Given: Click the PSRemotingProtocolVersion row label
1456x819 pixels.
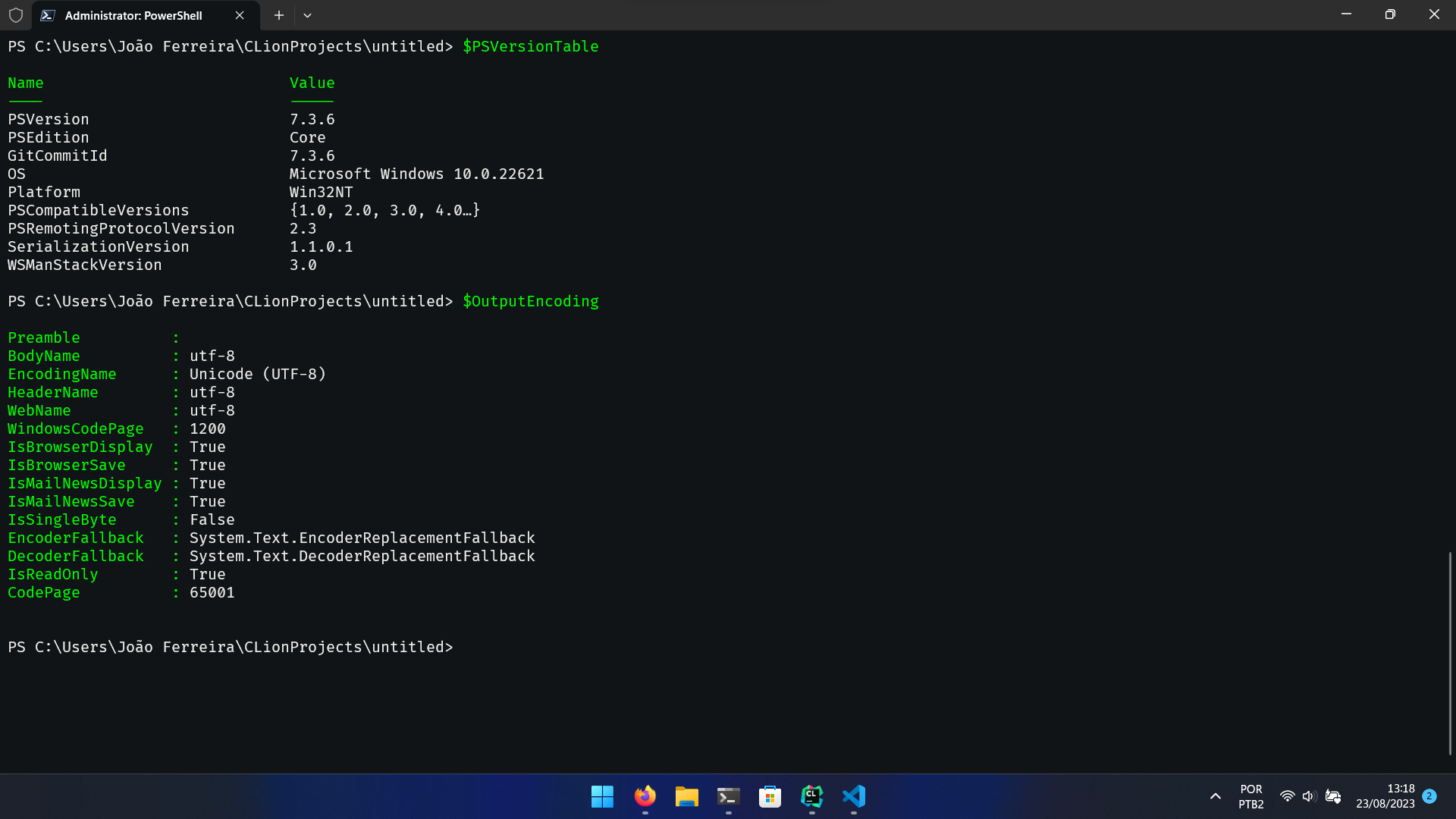Looking at the screenshot, I should [x=121, y=228].
